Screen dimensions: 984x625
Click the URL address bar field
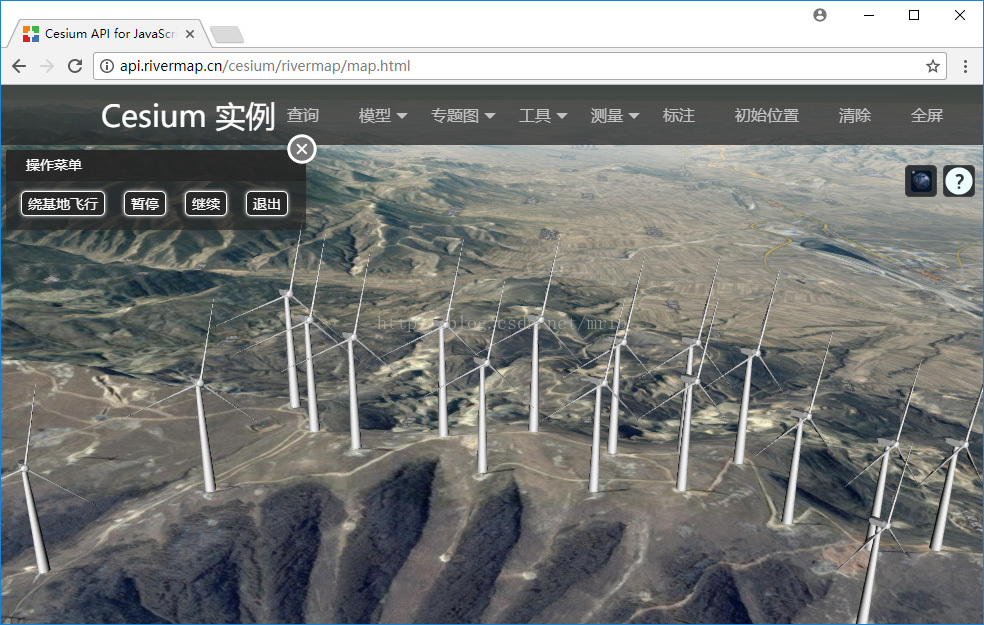point(500,66)
